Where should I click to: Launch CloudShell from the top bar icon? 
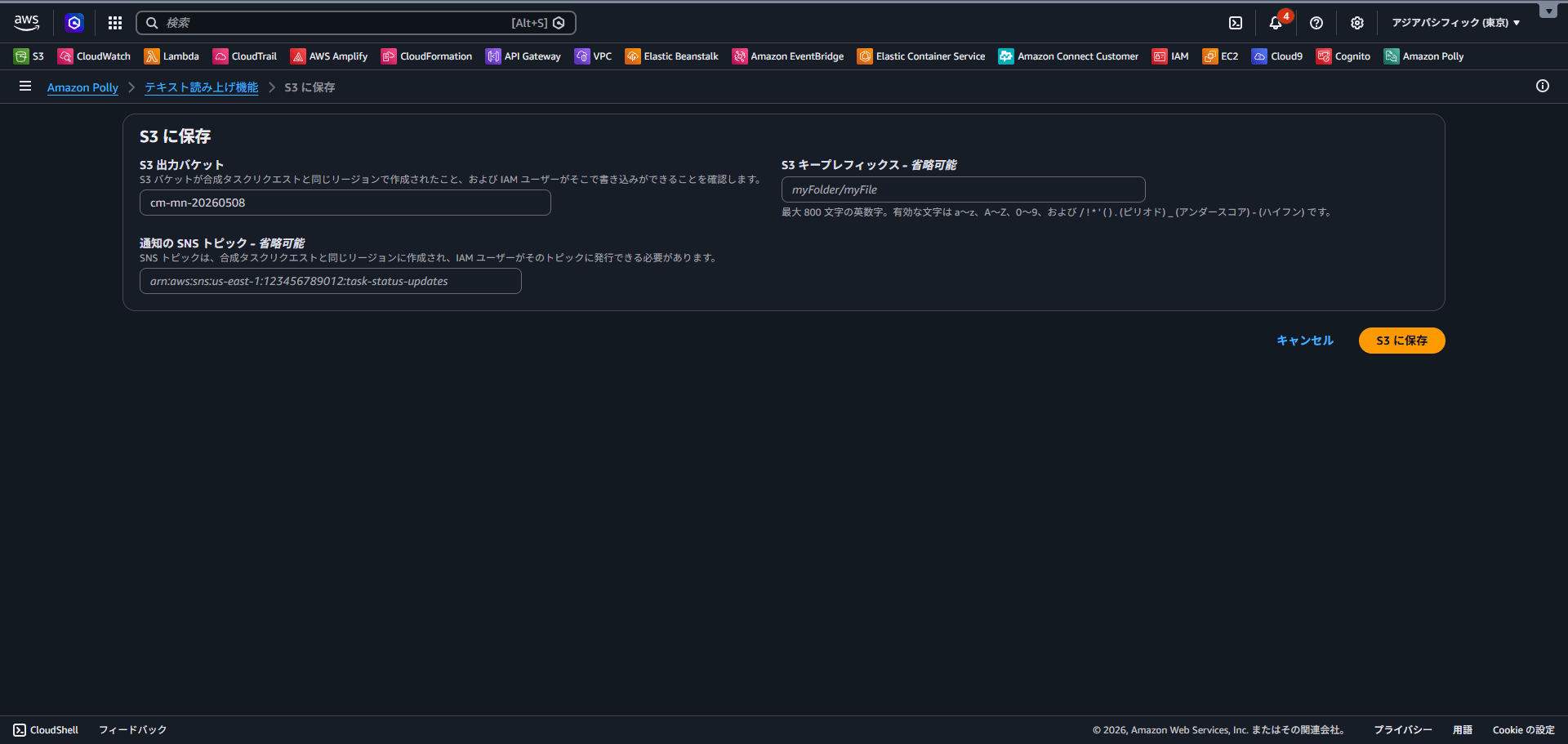pyautogui.click(x=1236, y=23)
